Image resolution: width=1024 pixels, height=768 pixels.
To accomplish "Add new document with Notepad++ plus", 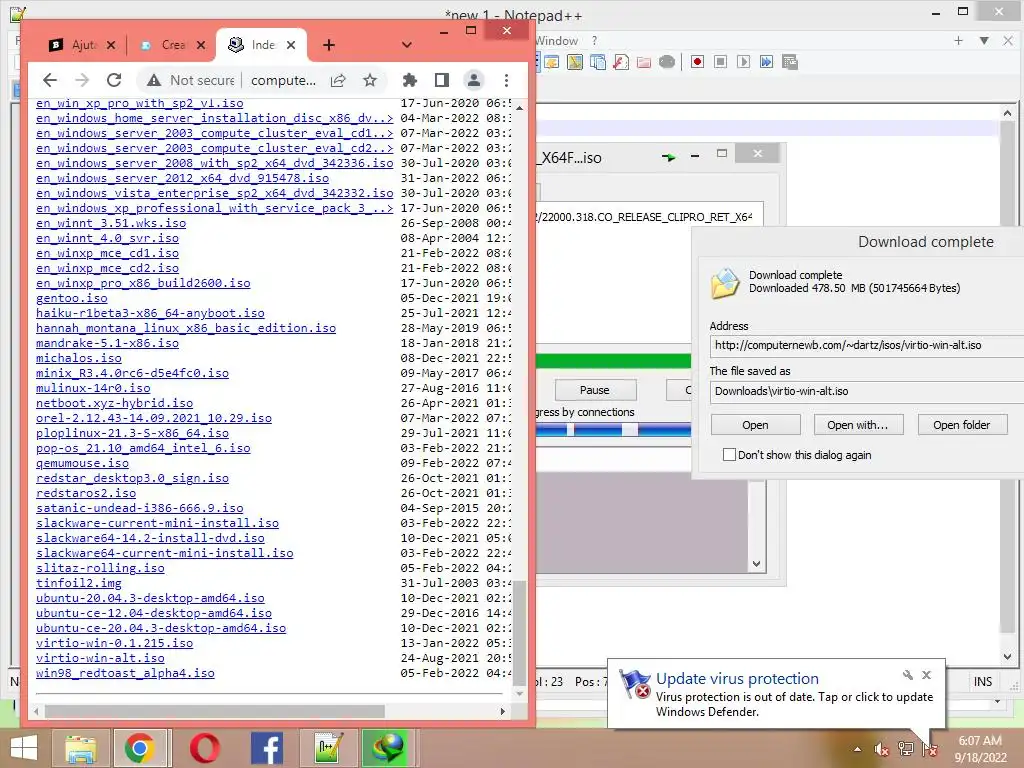I will point(958,40).
